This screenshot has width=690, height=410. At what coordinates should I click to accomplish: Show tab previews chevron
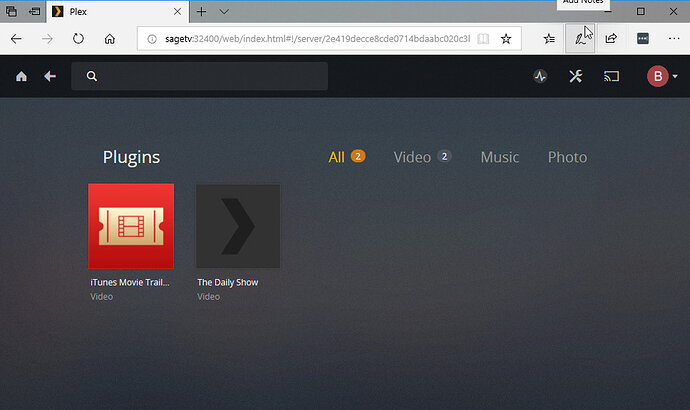(224, 11)
